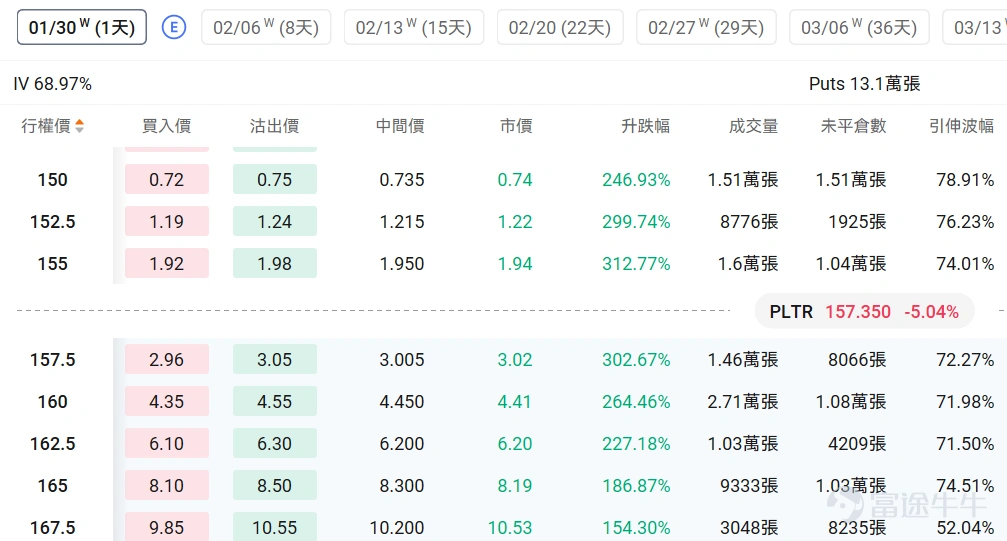The width and height of the screenshot is (1007, 541).
Task: Click bid price 1.92 for strike 155
Action: [167, 263]
